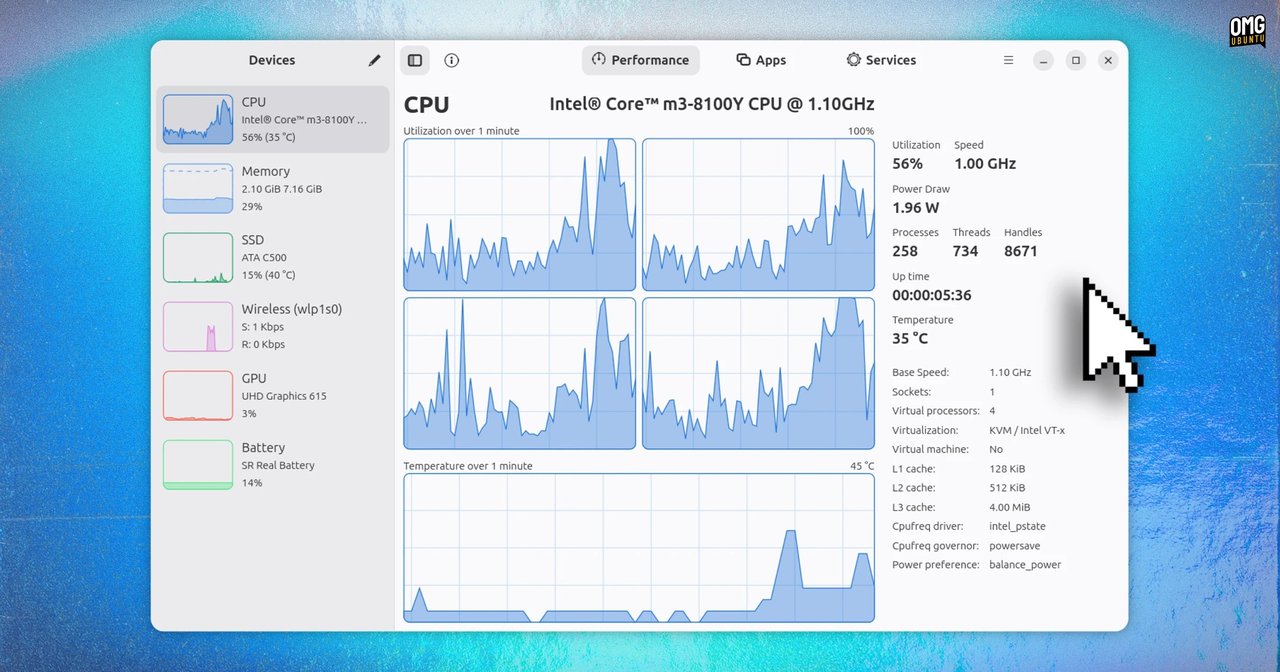The width and height of the screenshot is (1280, 672).
Task: Select the CPU device in the sidebar
Action: [x=273, y=119]
